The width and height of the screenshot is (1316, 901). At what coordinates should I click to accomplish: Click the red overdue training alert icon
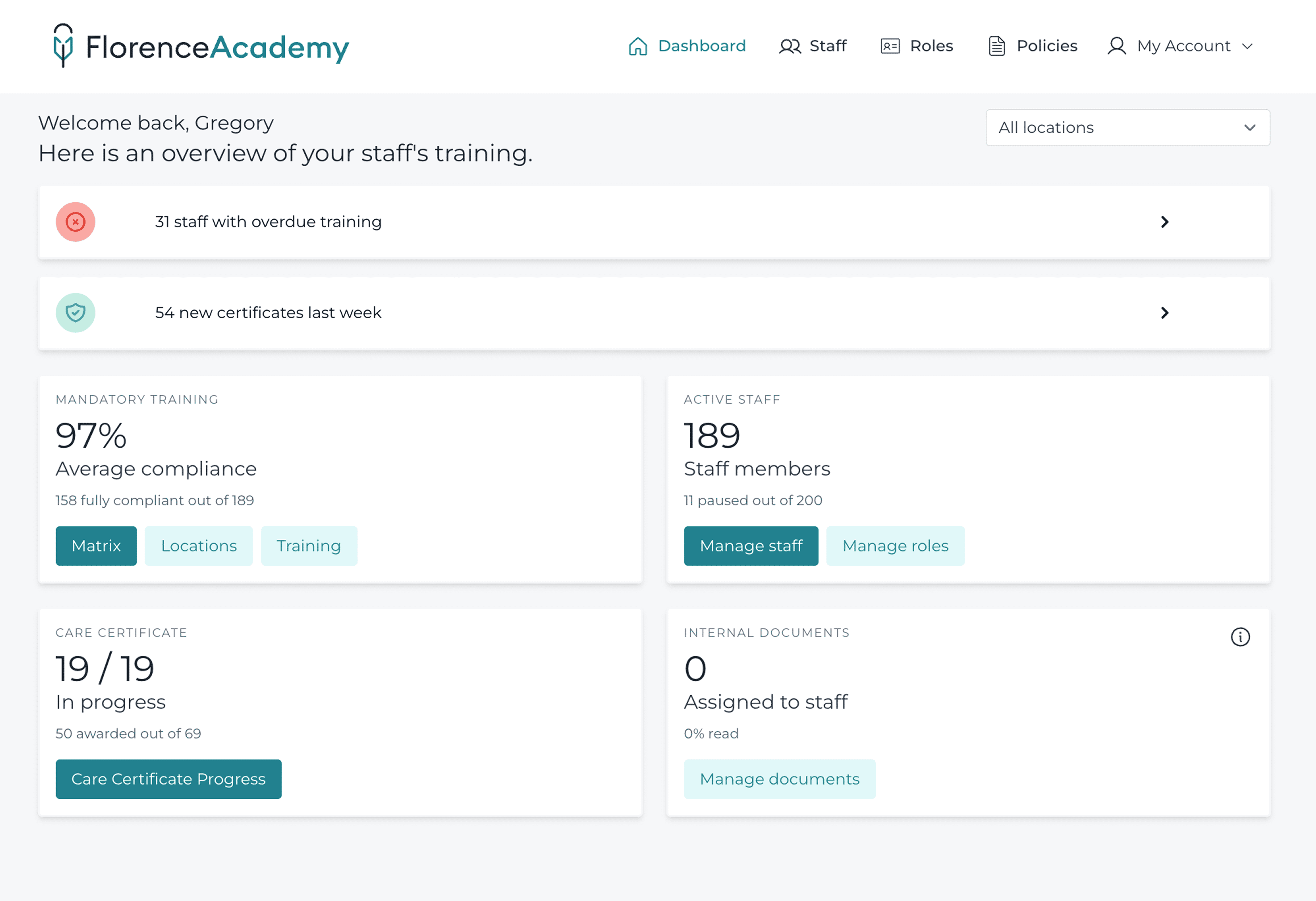click(75, 222)
